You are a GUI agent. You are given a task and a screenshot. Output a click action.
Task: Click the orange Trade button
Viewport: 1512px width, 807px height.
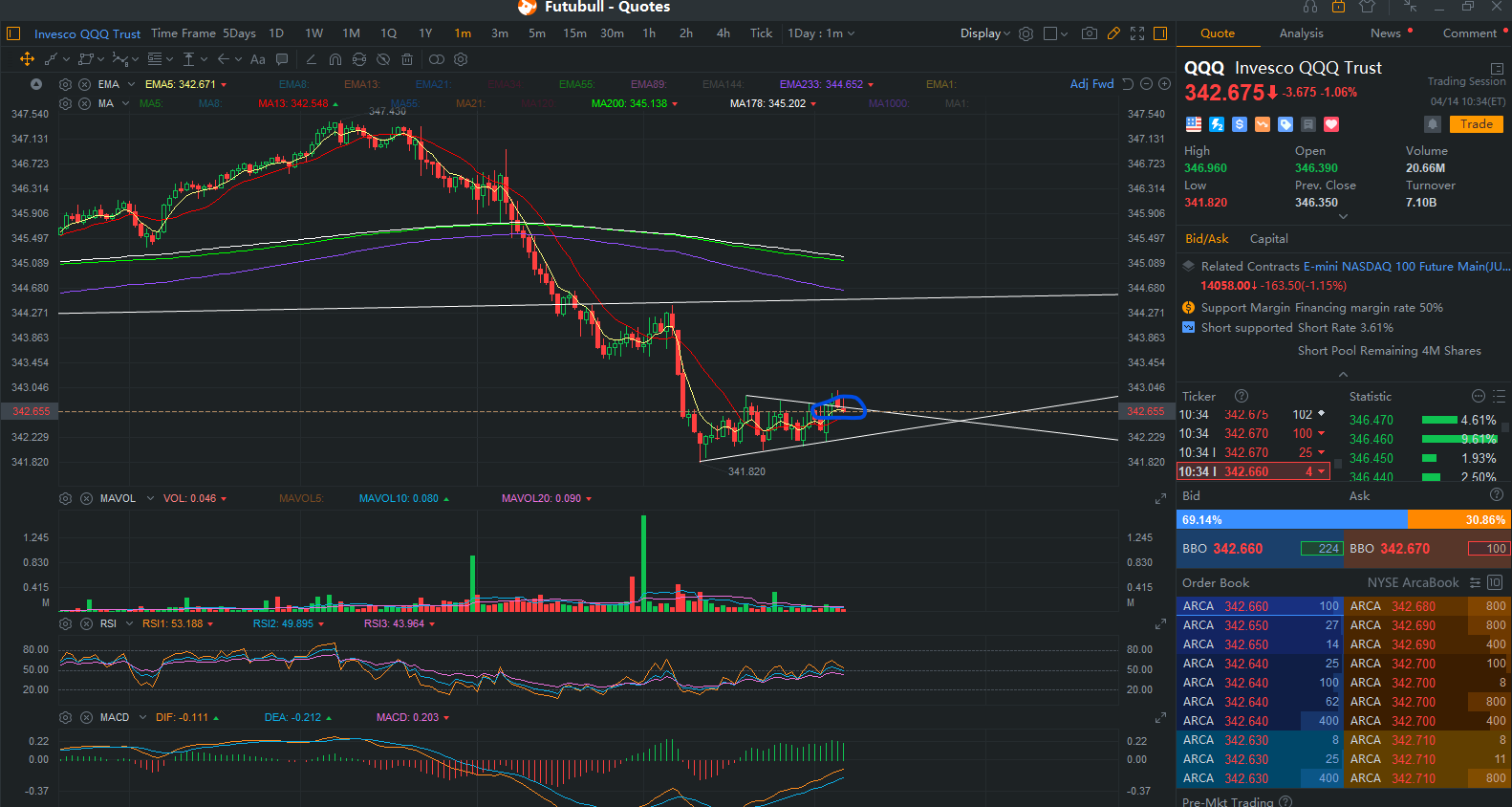point(1476,124)
